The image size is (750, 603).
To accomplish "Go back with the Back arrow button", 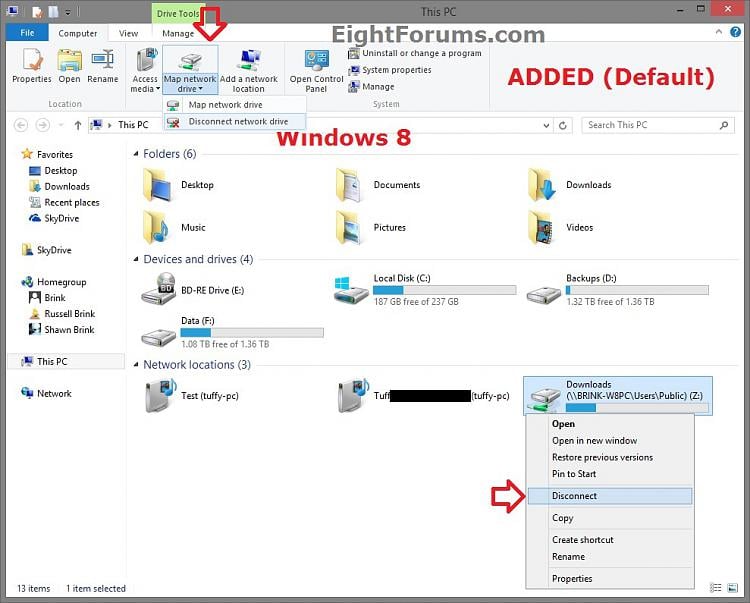I will (21, 125).
